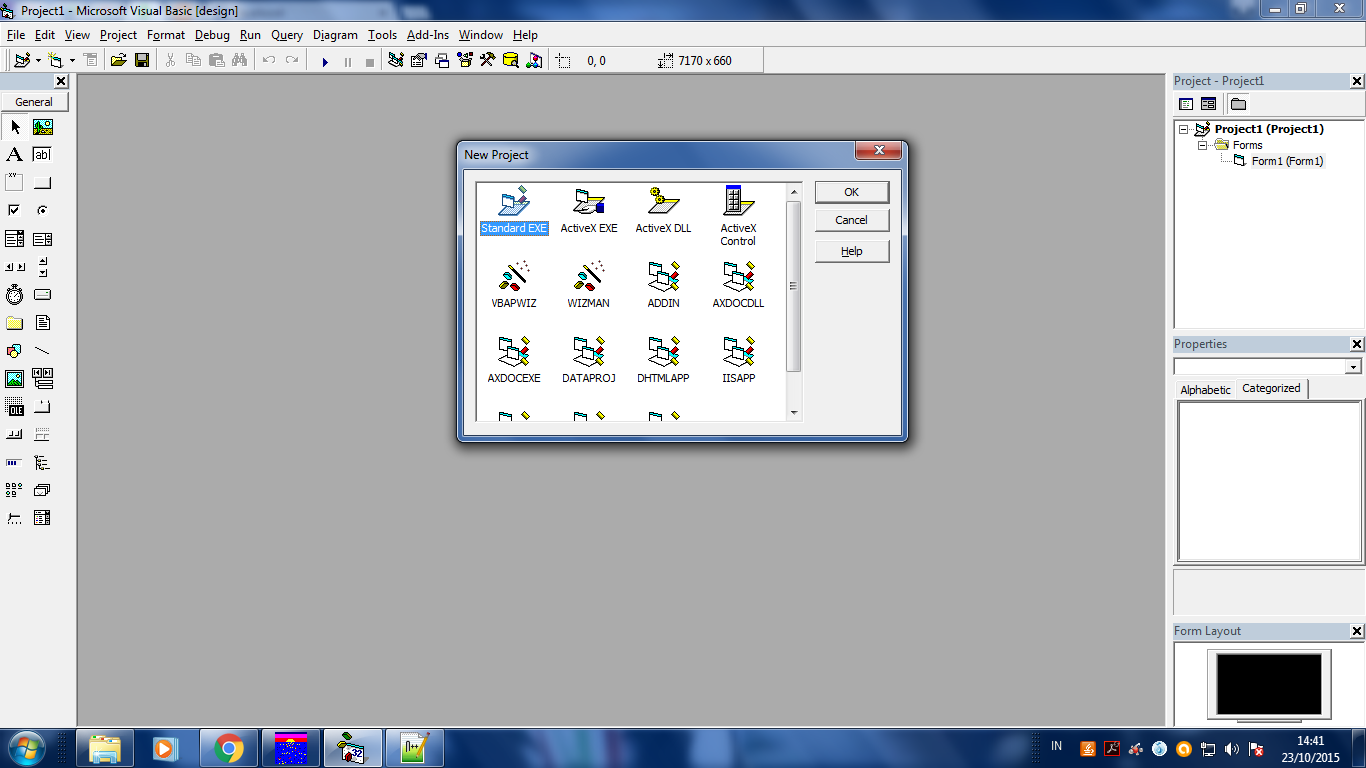The width and height of the screenshot is (1366, 768).
Task: Open the Add-Ins menu
Action: coord(427,34)
